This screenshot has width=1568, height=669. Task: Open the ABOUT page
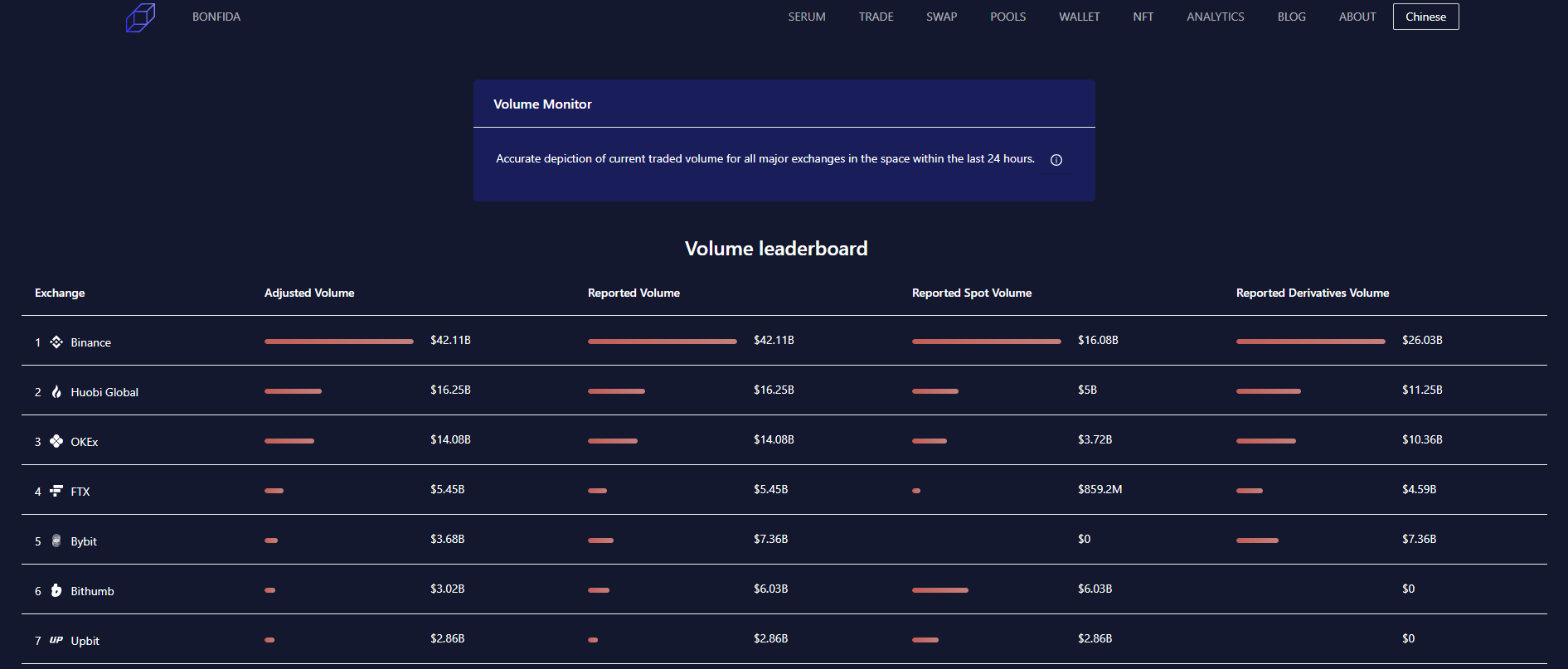pyautogui.click(x=1357, y=17)
